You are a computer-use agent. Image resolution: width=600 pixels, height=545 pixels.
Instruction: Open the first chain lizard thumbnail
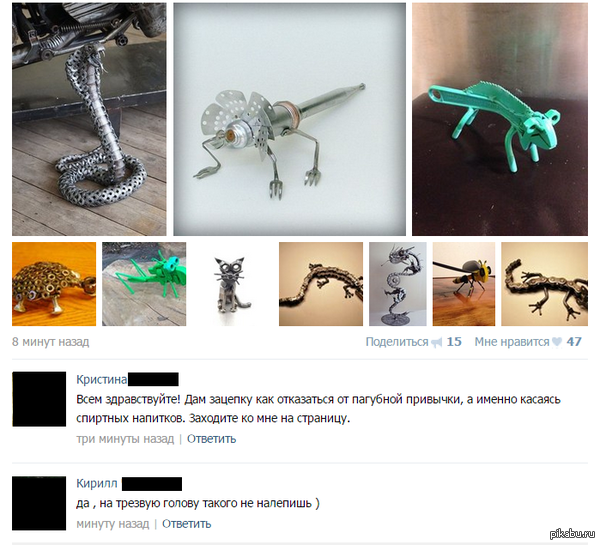(321, 284)
